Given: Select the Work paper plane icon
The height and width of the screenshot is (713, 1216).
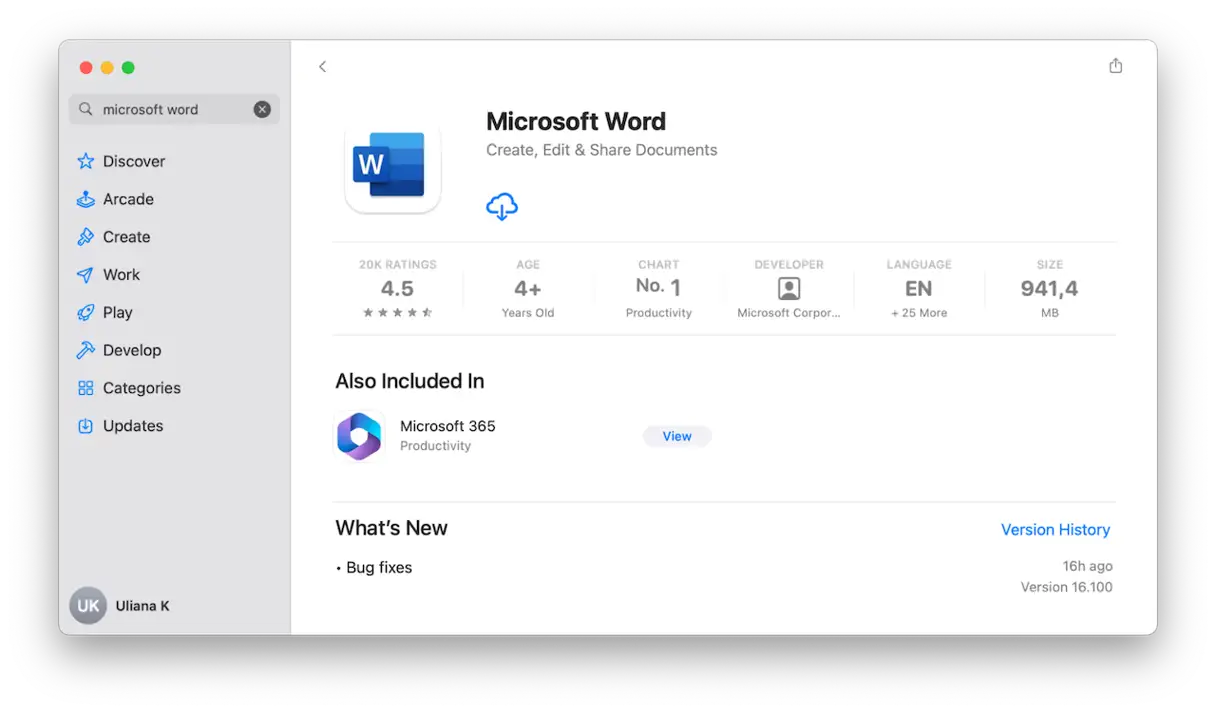Looking at the screenshot, I should [x=86, y=275].
